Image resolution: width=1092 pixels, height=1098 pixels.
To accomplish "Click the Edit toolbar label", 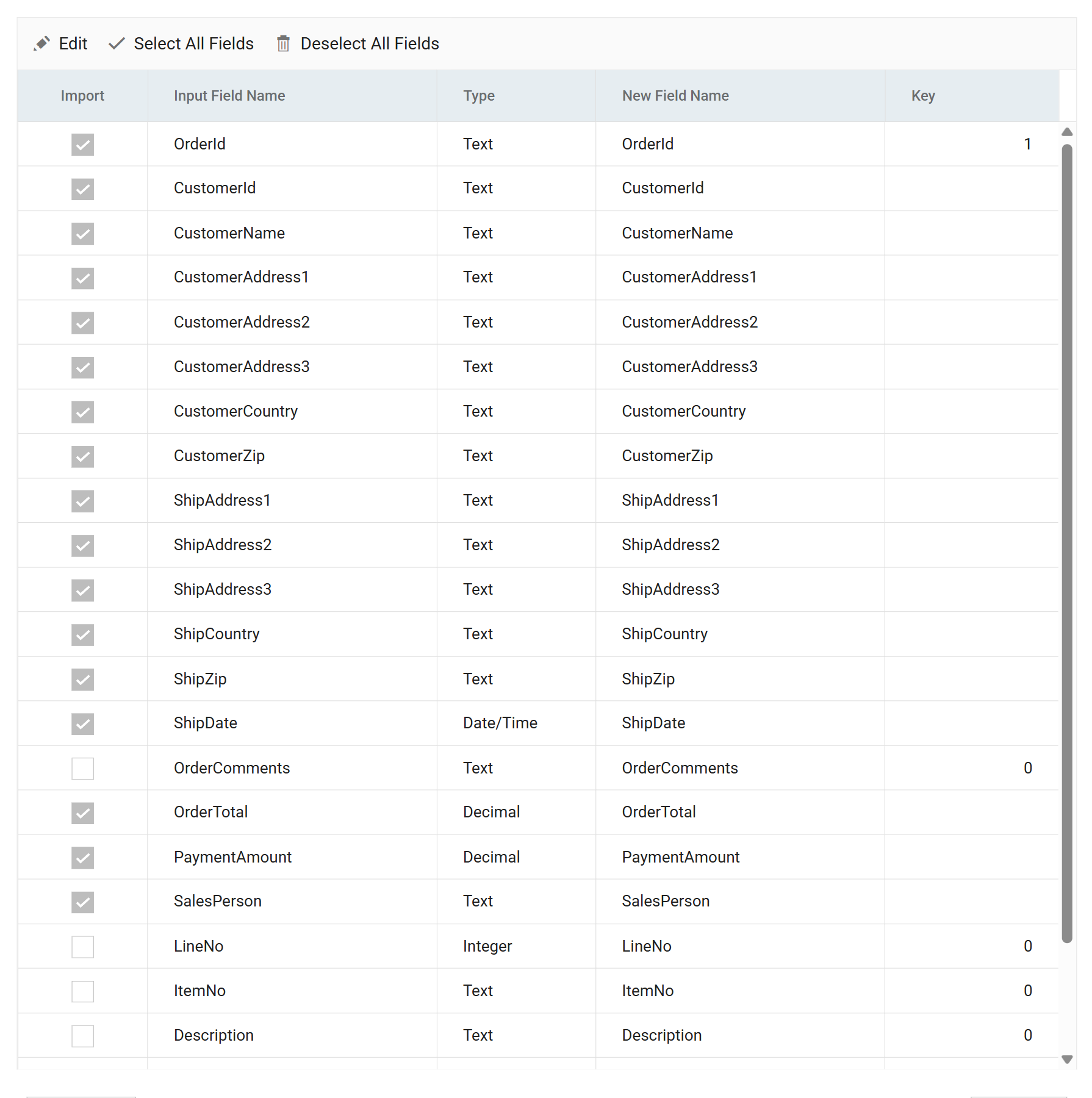I will click(73, 44).
